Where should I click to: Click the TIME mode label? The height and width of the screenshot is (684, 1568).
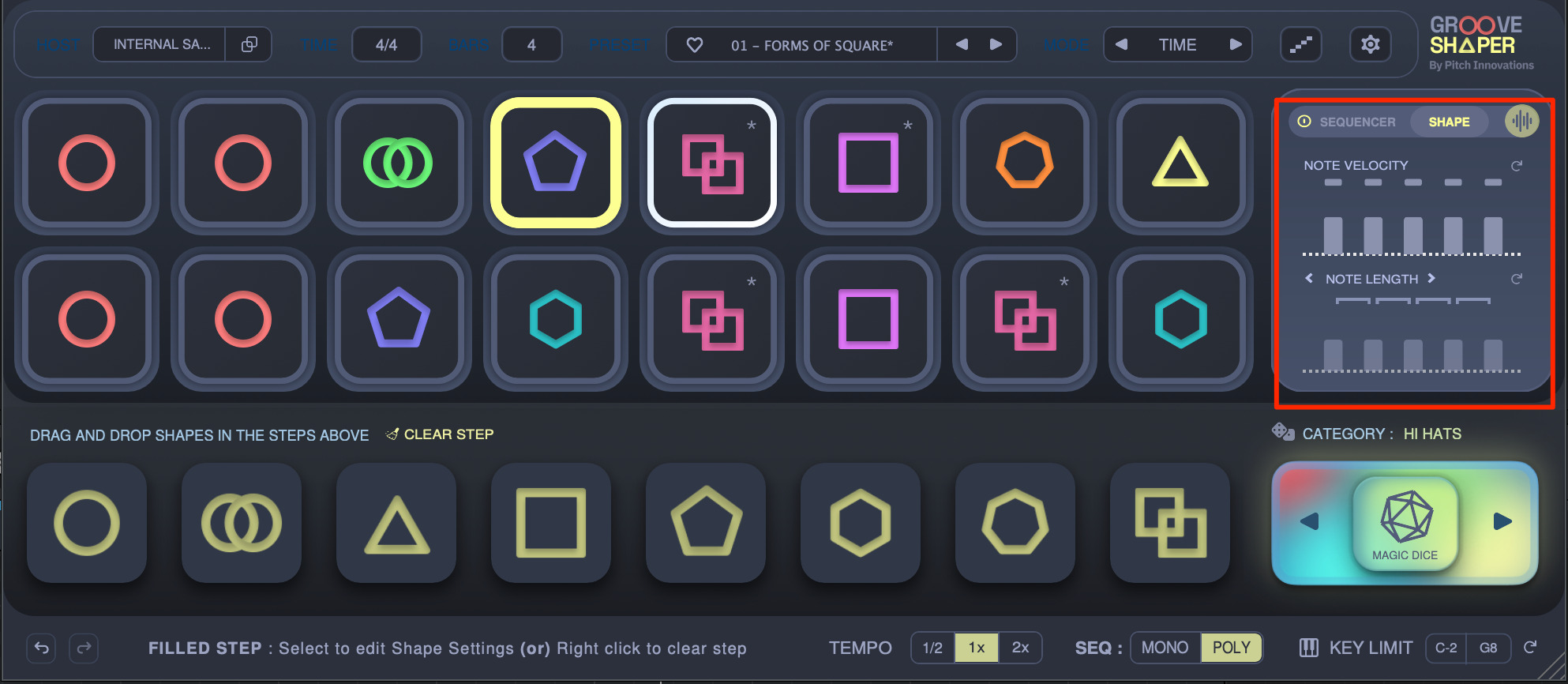click(x=1177, y=45)
